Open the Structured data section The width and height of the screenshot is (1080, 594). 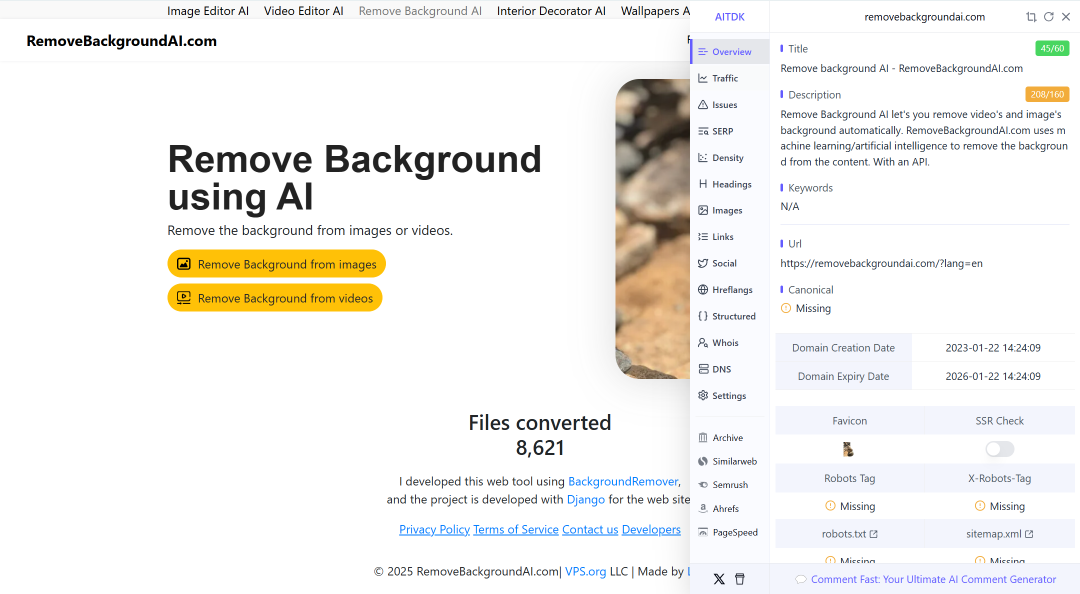[729, 316]
